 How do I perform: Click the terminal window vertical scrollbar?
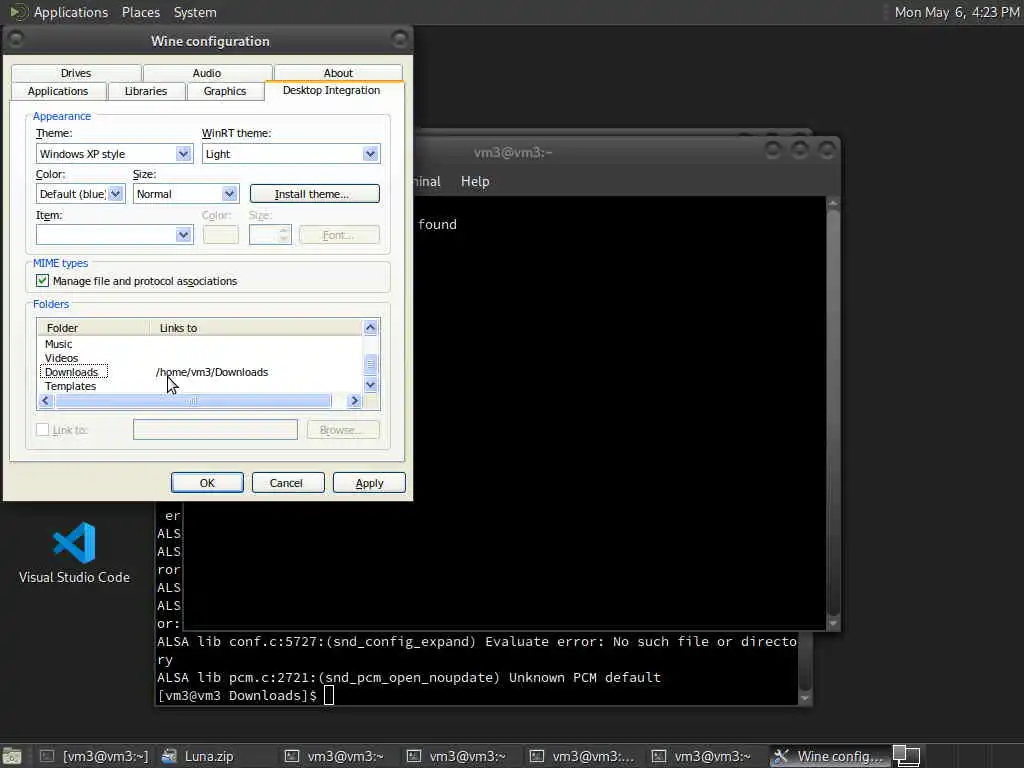(x=833, y=413)
